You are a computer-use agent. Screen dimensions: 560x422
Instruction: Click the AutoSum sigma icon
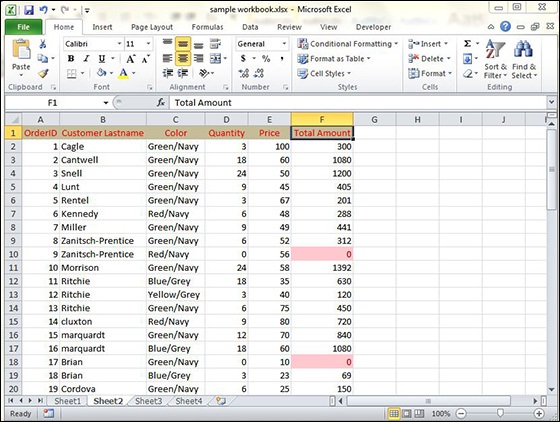point(467,44)
